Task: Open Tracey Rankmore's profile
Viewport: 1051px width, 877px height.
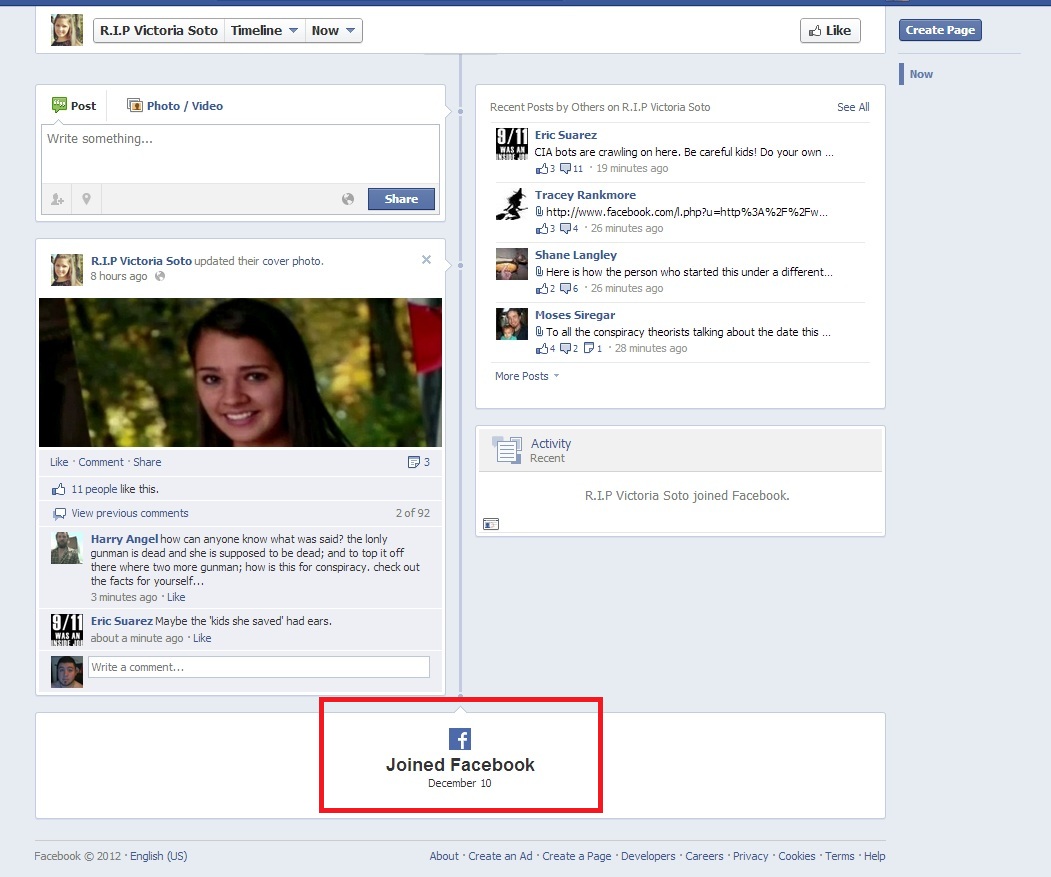Action: (585, 195)
